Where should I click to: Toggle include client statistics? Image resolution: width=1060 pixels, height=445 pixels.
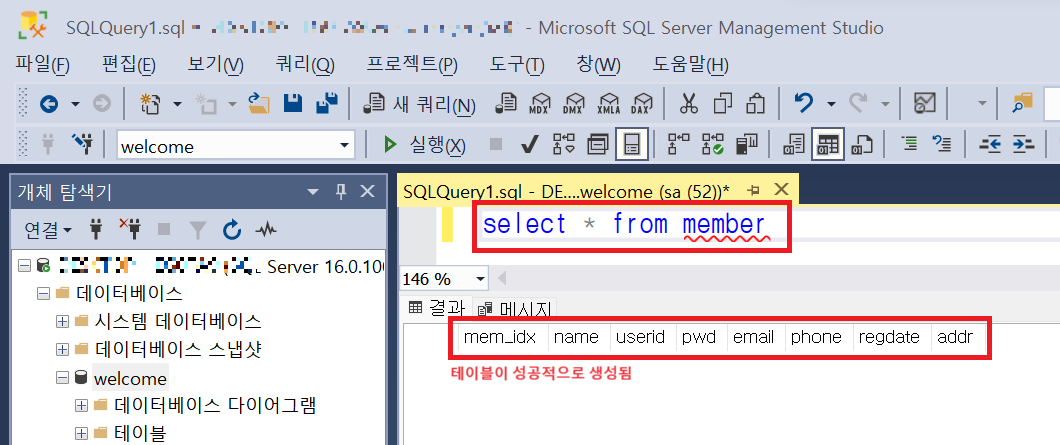[x=746, y=143]
